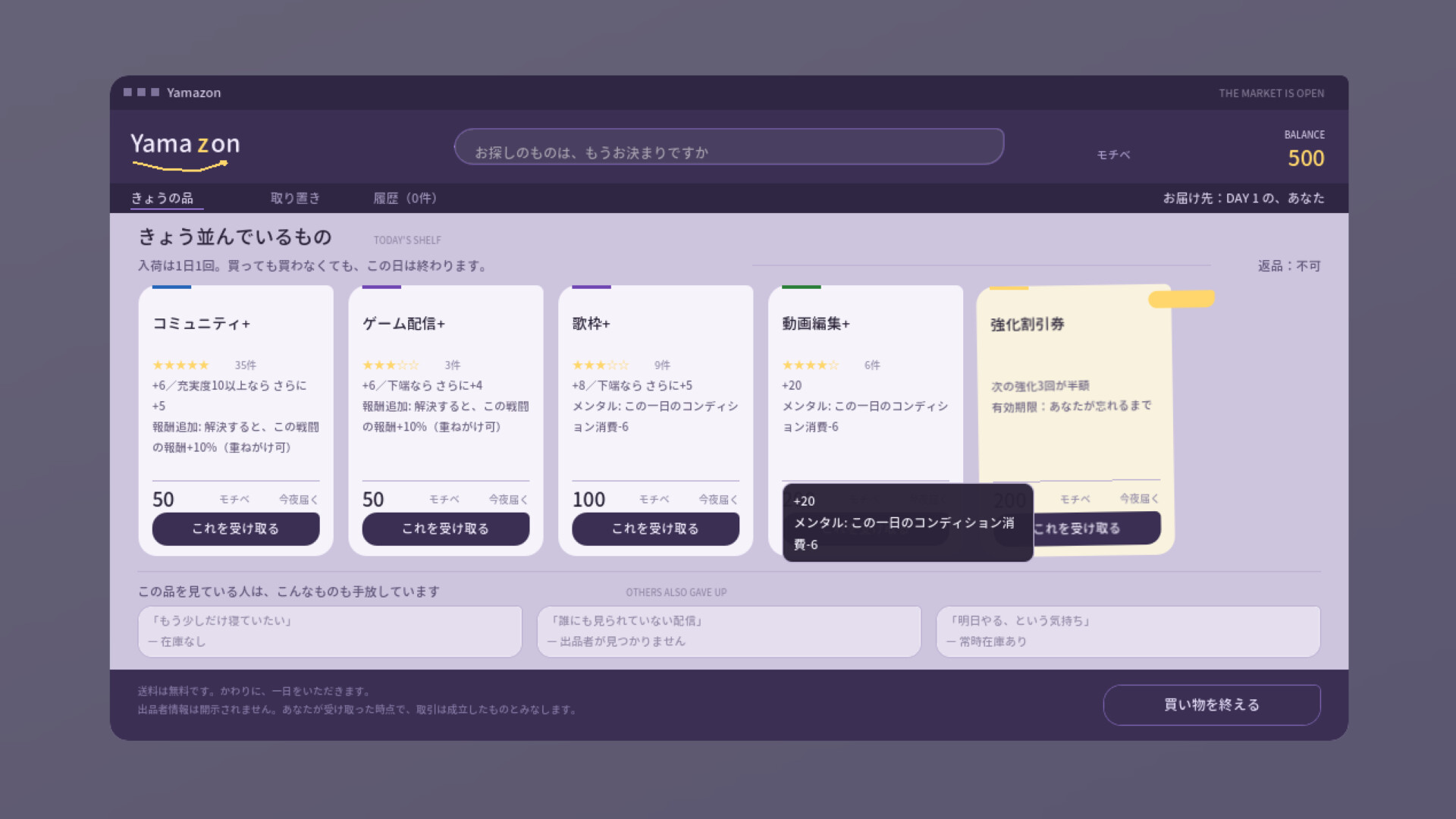This screenshot has width=1456, height=819.
Task: Click the 返品：不可 label
Action: [1289, 265]
